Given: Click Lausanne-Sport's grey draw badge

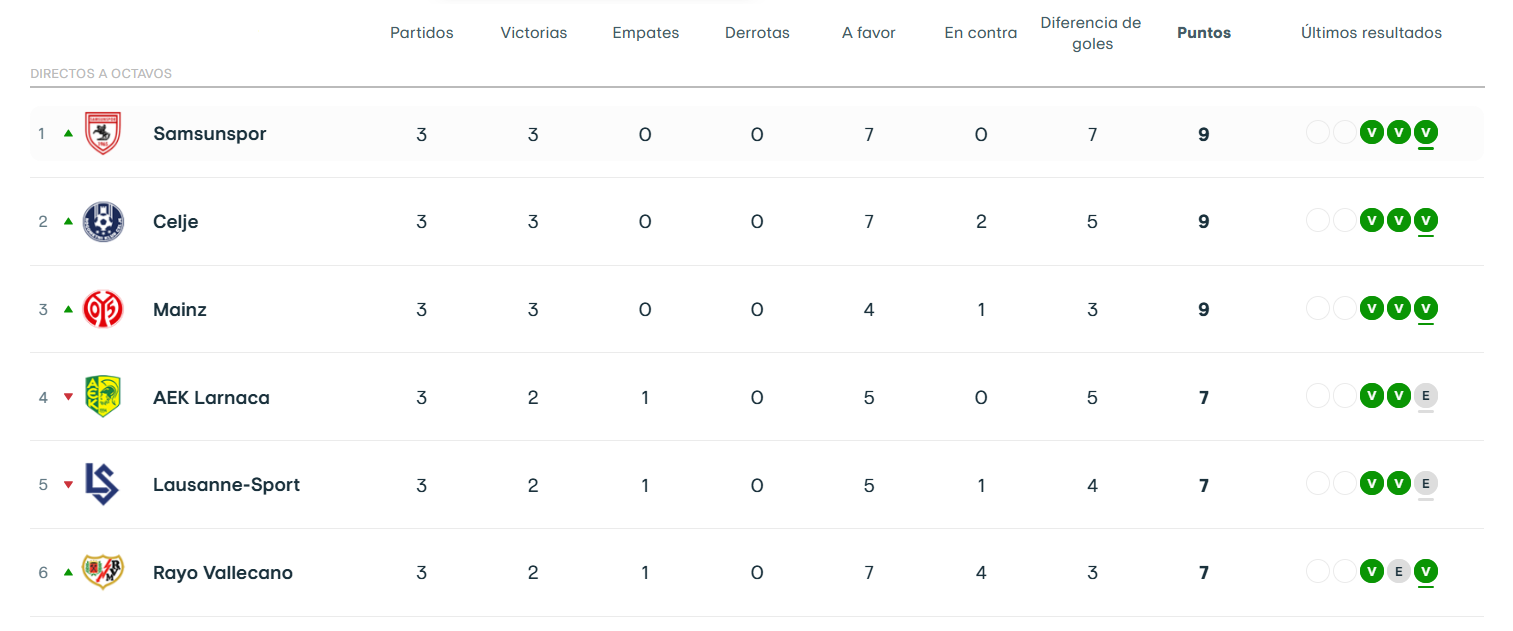Looking at the screenshot, I should pos(1426,484).
